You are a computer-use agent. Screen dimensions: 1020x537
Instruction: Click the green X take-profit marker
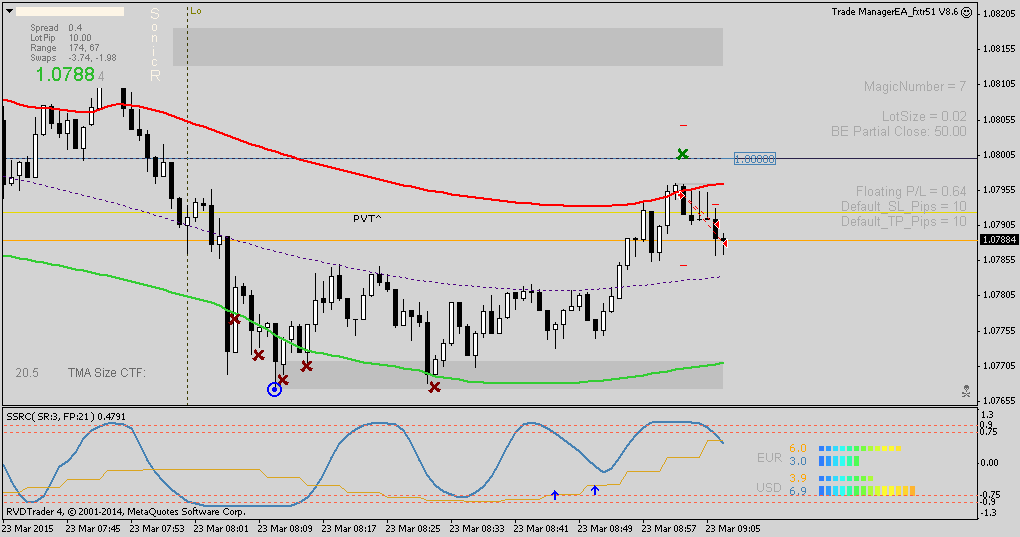point(682,154)
